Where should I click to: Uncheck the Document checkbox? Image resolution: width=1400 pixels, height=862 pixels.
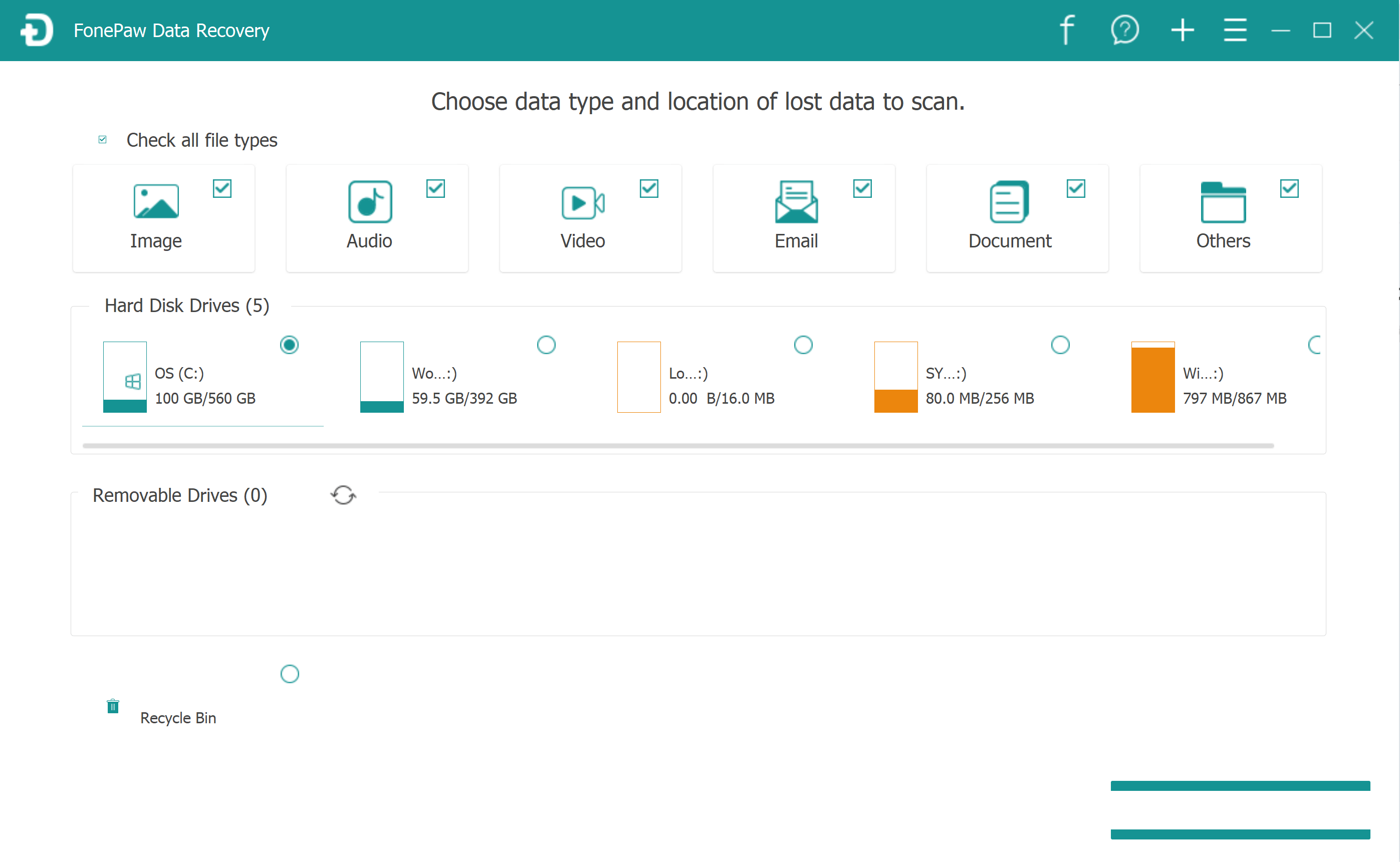tap(1075, 188)
